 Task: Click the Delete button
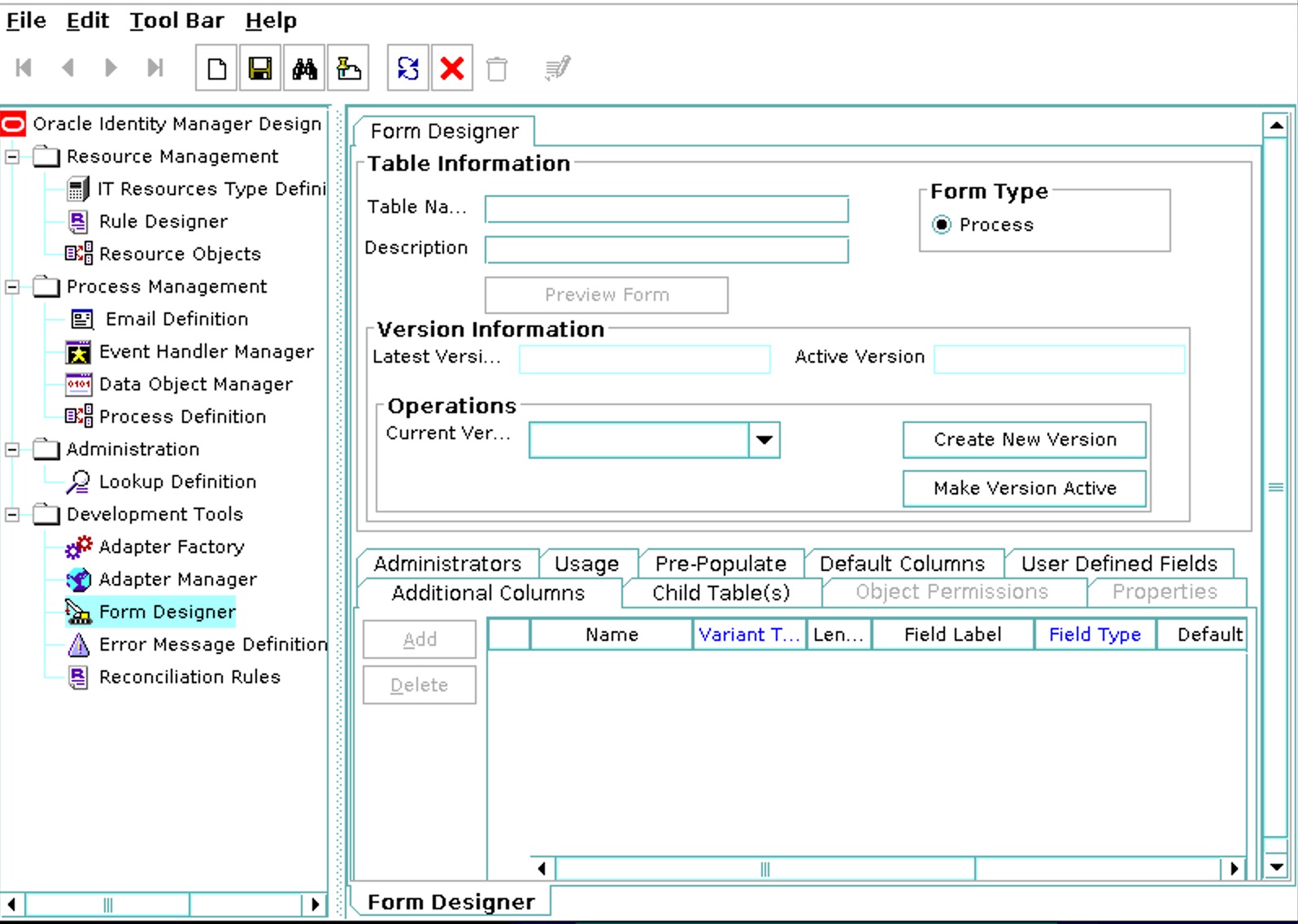420,686
